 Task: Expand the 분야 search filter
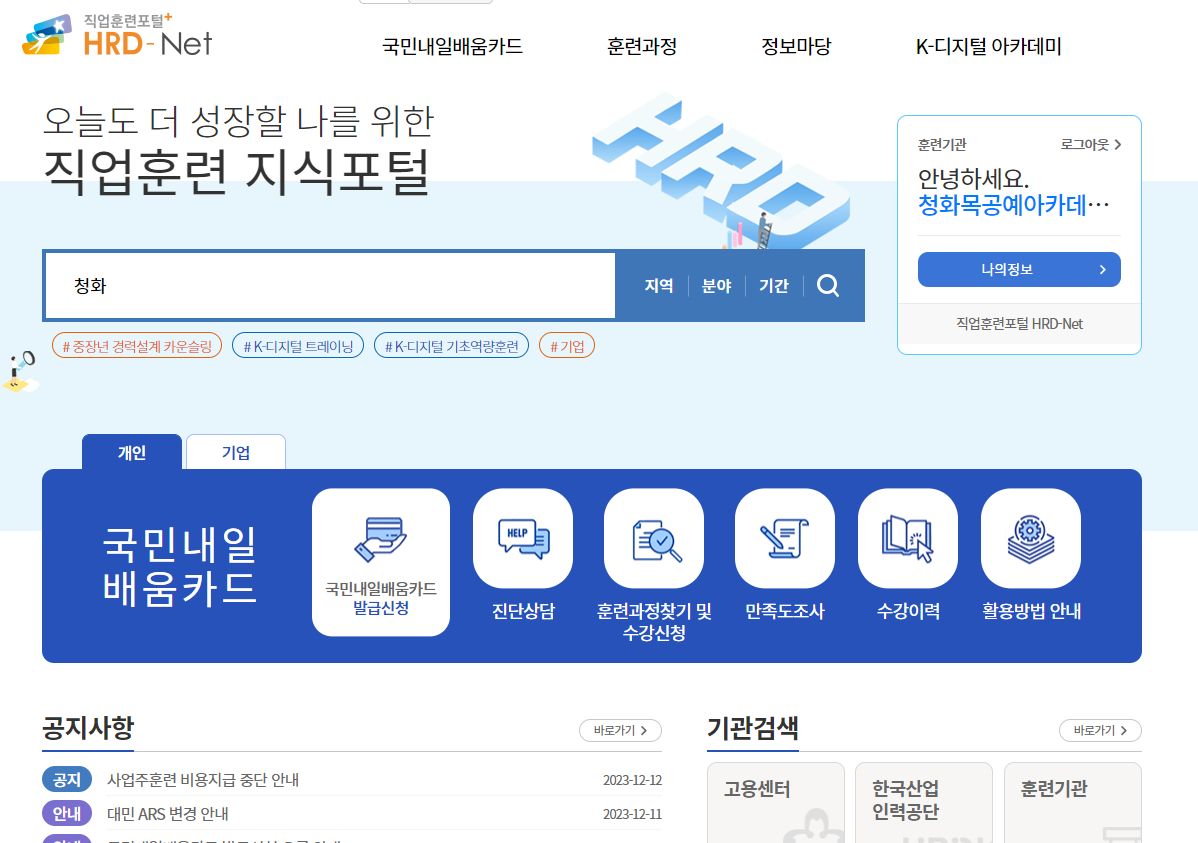click(x=717, y=286)
